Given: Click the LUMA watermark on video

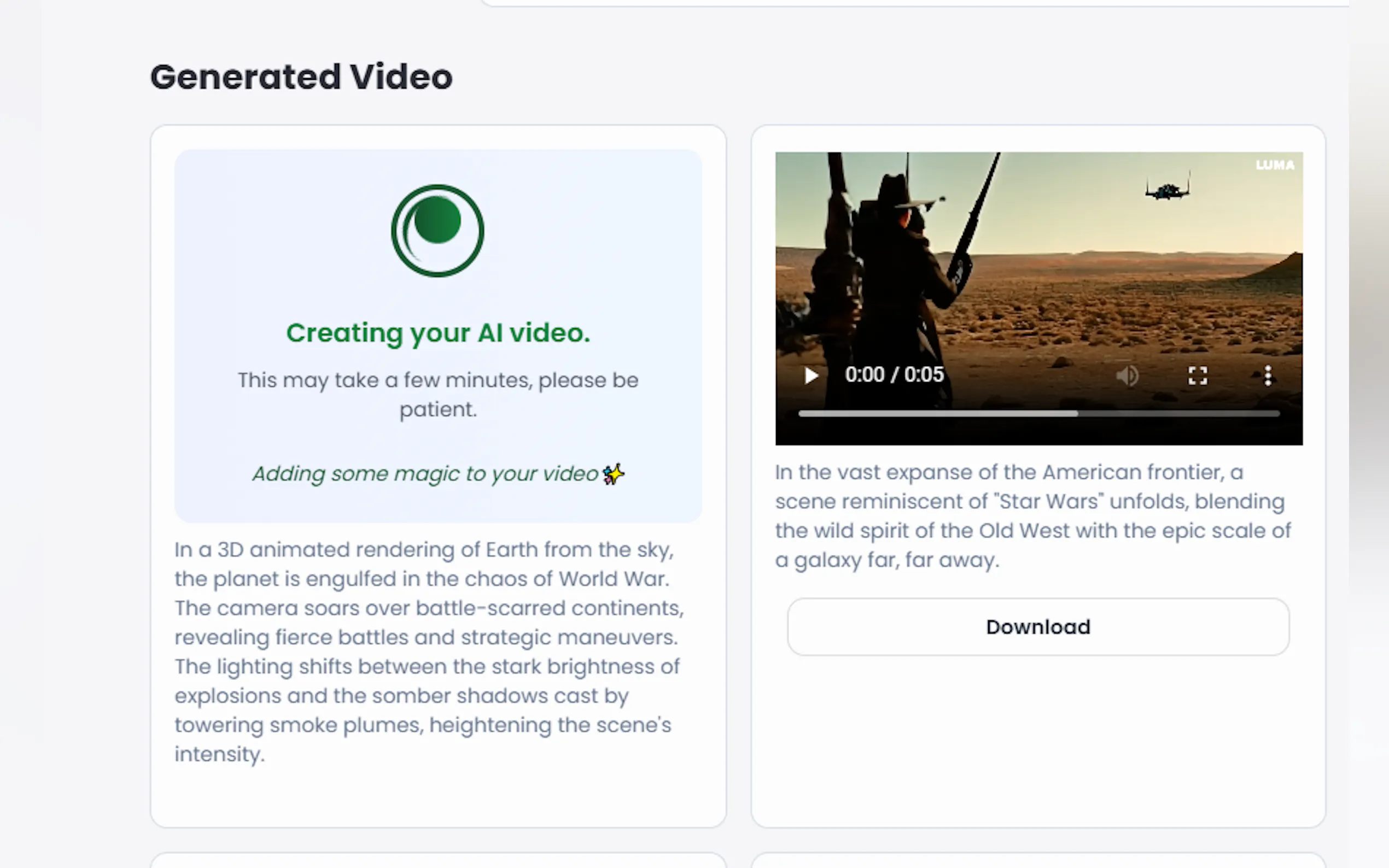Looking at the screenshot, I should click(x=1275, y=165).
